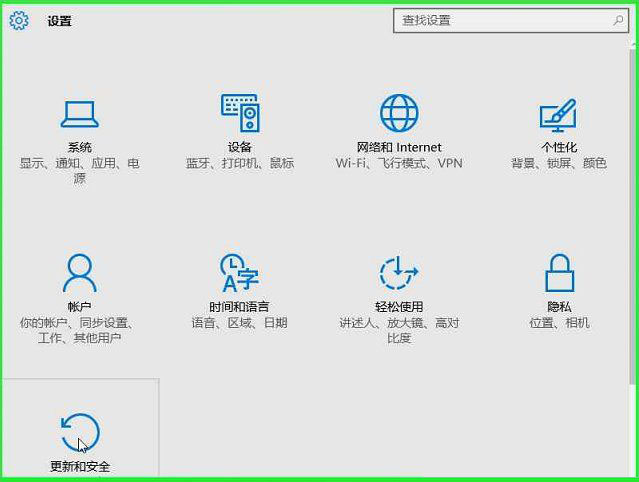
Task: Select the 语音、区域、日期 description
Action: (x=240, y=323)
